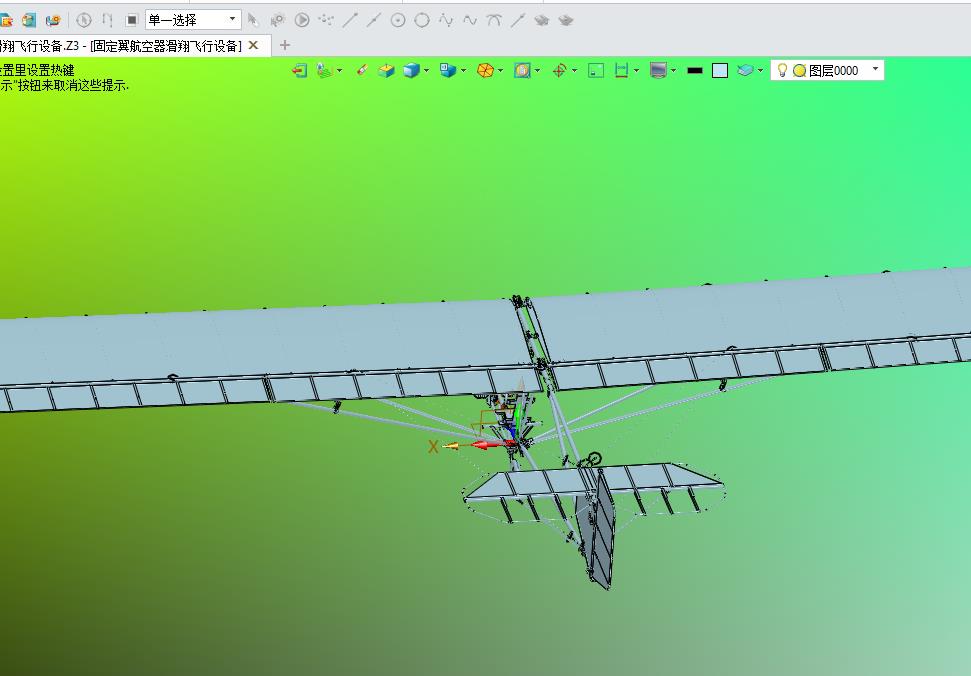The width and height of the screenshot is (971, 676).
Task: Expand the green terrain grid dropdown arrow
Action: pos(339,71)
